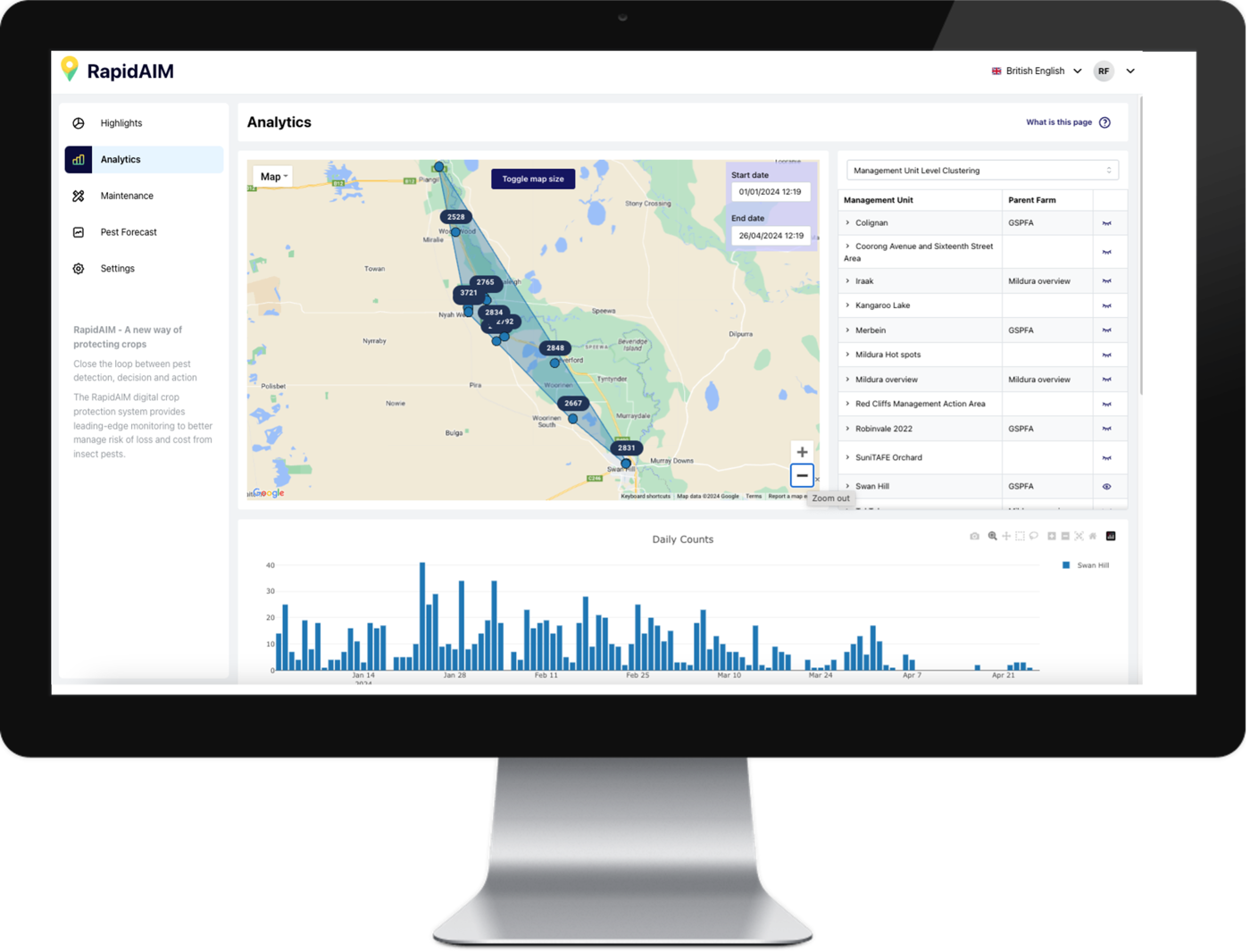Click the Swan Hill blue legend swatch
The image size is (1250, 952).
point(1066,565)
